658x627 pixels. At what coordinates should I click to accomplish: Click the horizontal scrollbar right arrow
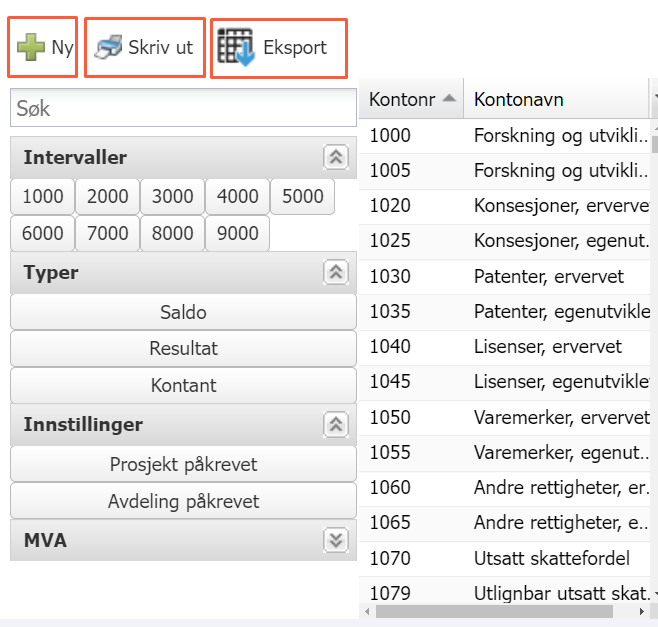(x=639, y=611)
